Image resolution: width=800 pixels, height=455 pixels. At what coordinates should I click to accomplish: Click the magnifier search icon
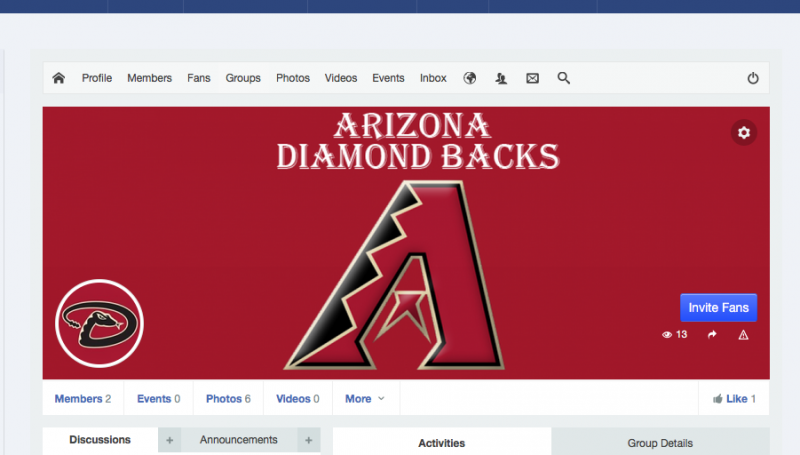point(563,78)
